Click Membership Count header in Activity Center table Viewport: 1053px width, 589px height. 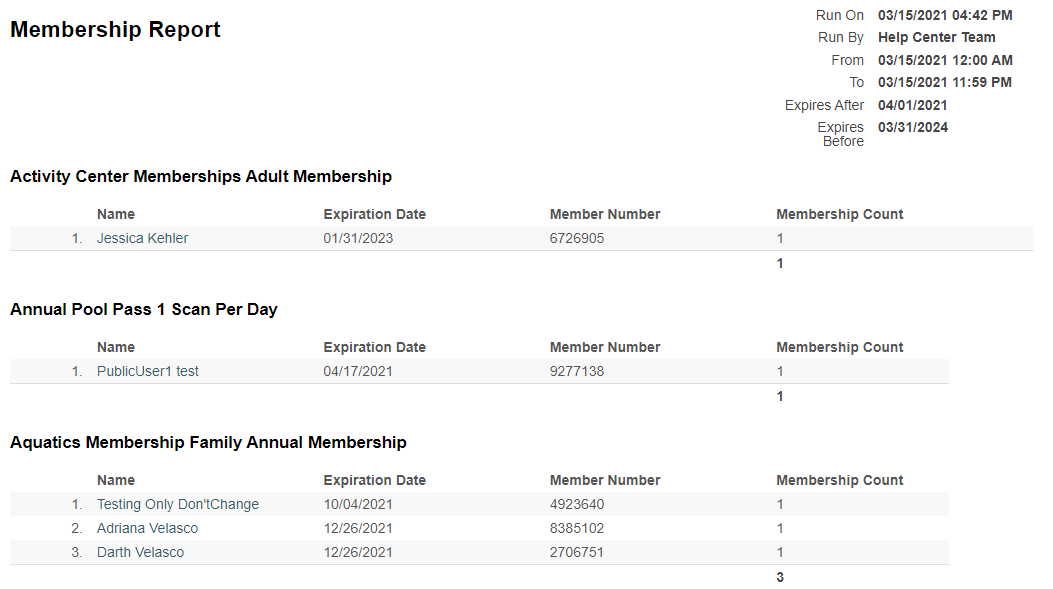pos(839,214)
